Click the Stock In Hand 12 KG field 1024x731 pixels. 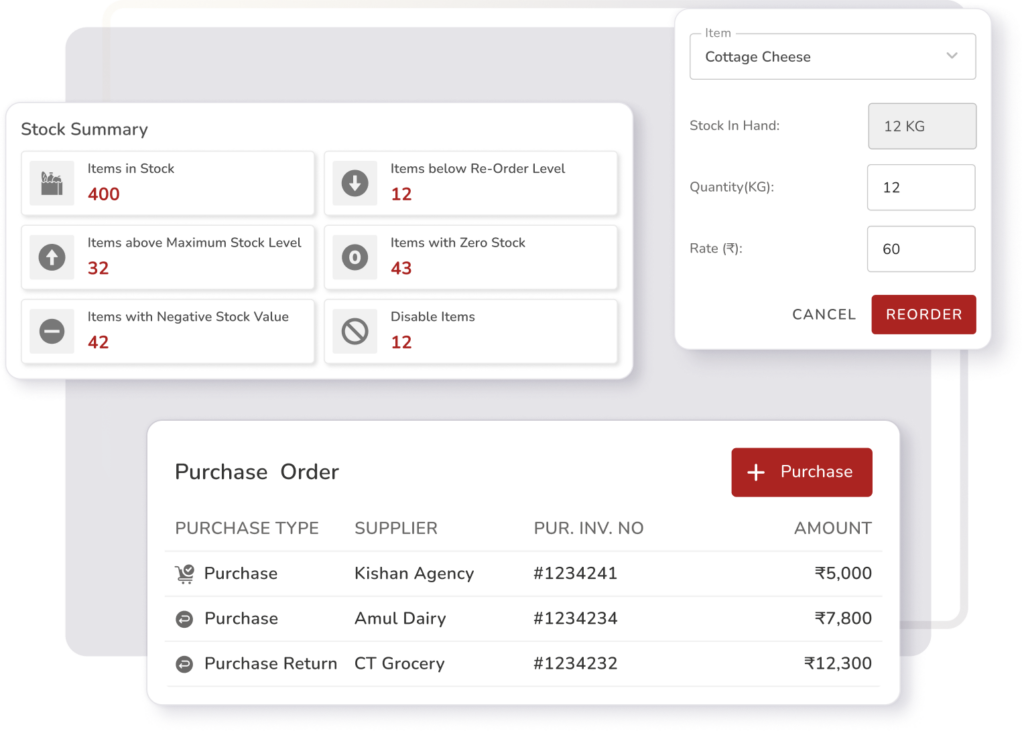pyautogui.click(x=920, y=127)
